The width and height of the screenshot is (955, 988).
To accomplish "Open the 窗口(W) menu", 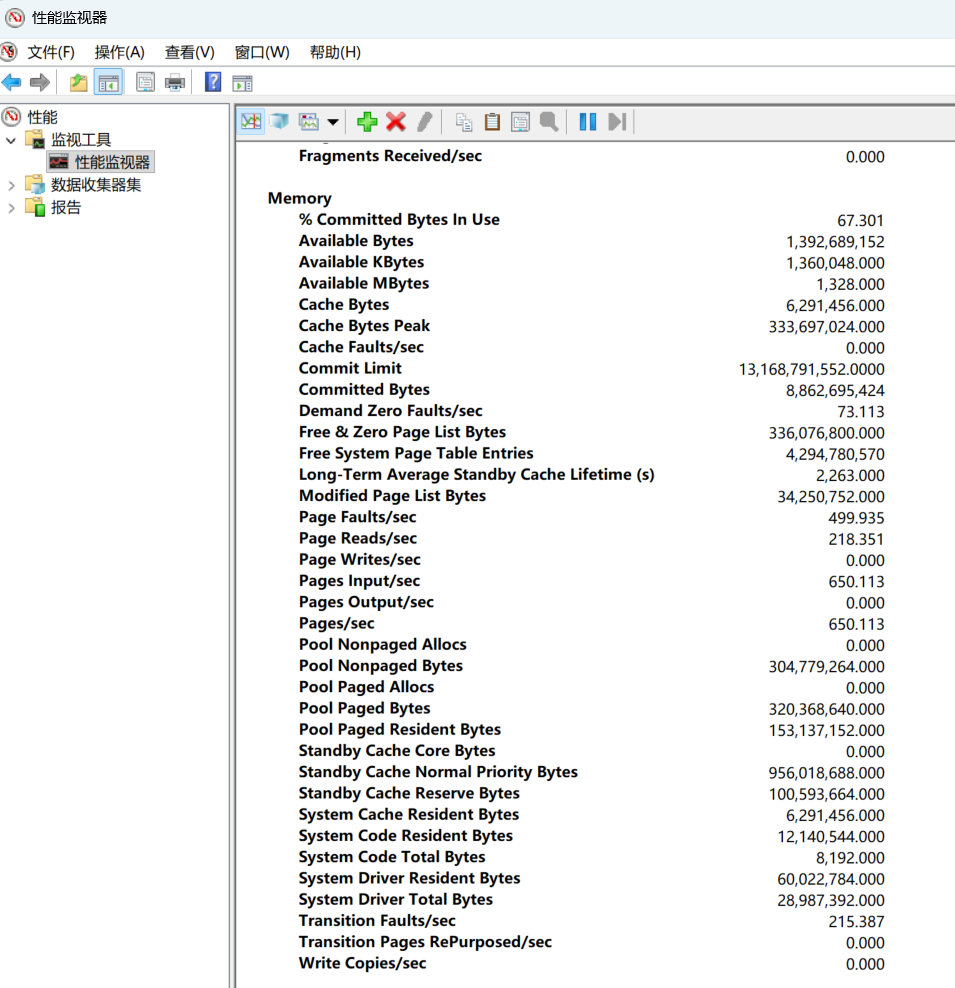I will click(262, 52).
